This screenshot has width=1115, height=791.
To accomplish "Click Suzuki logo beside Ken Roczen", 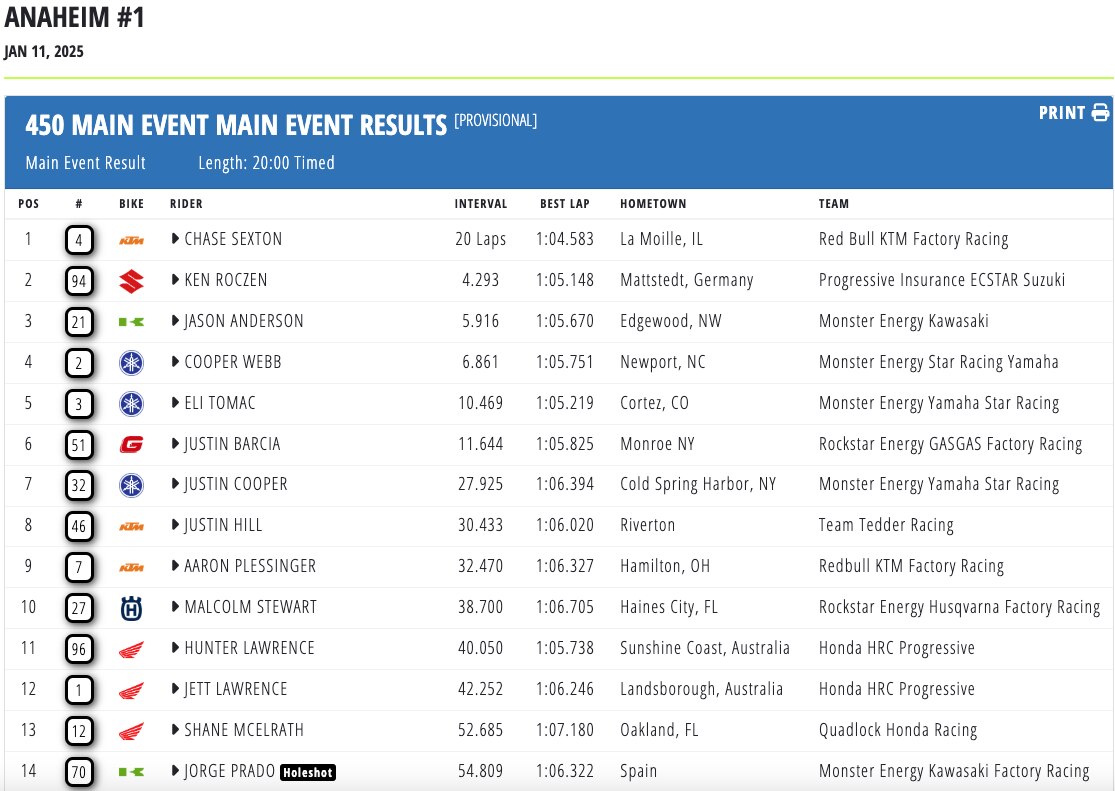I will [x=131, y=281].
